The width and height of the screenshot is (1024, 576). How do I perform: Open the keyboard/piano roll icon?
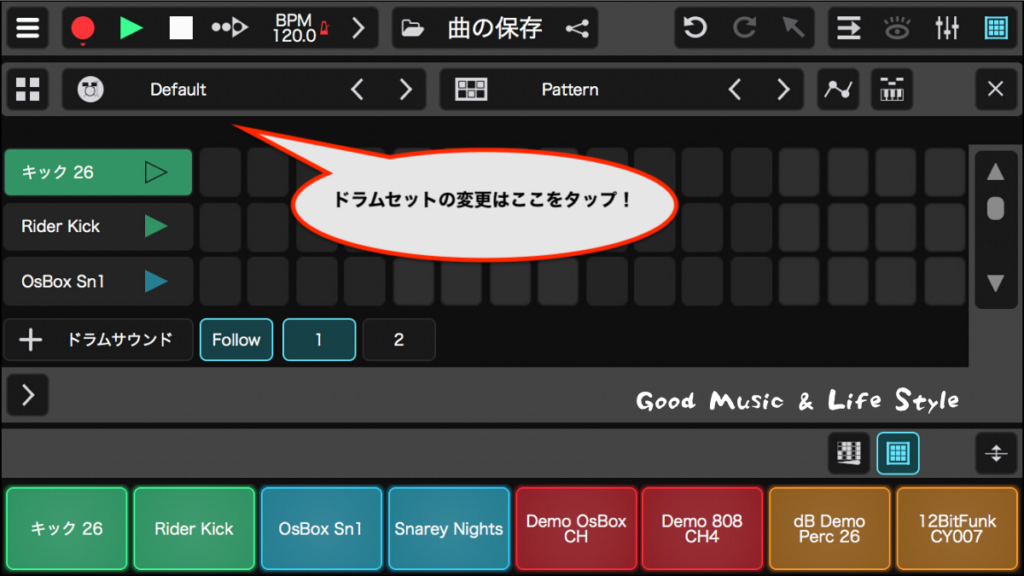click(x=891, y=89)
